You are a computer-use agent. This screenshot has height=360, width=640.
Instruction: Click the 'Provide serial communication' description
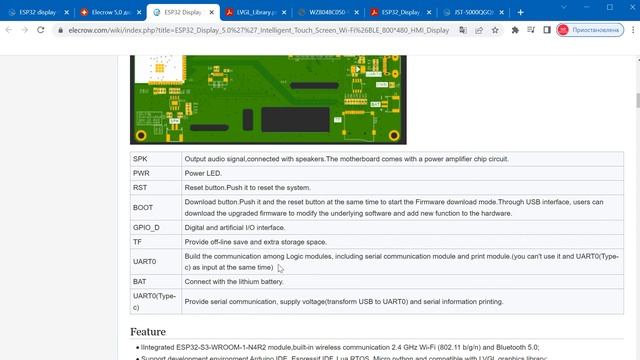(x=344, y=302)
